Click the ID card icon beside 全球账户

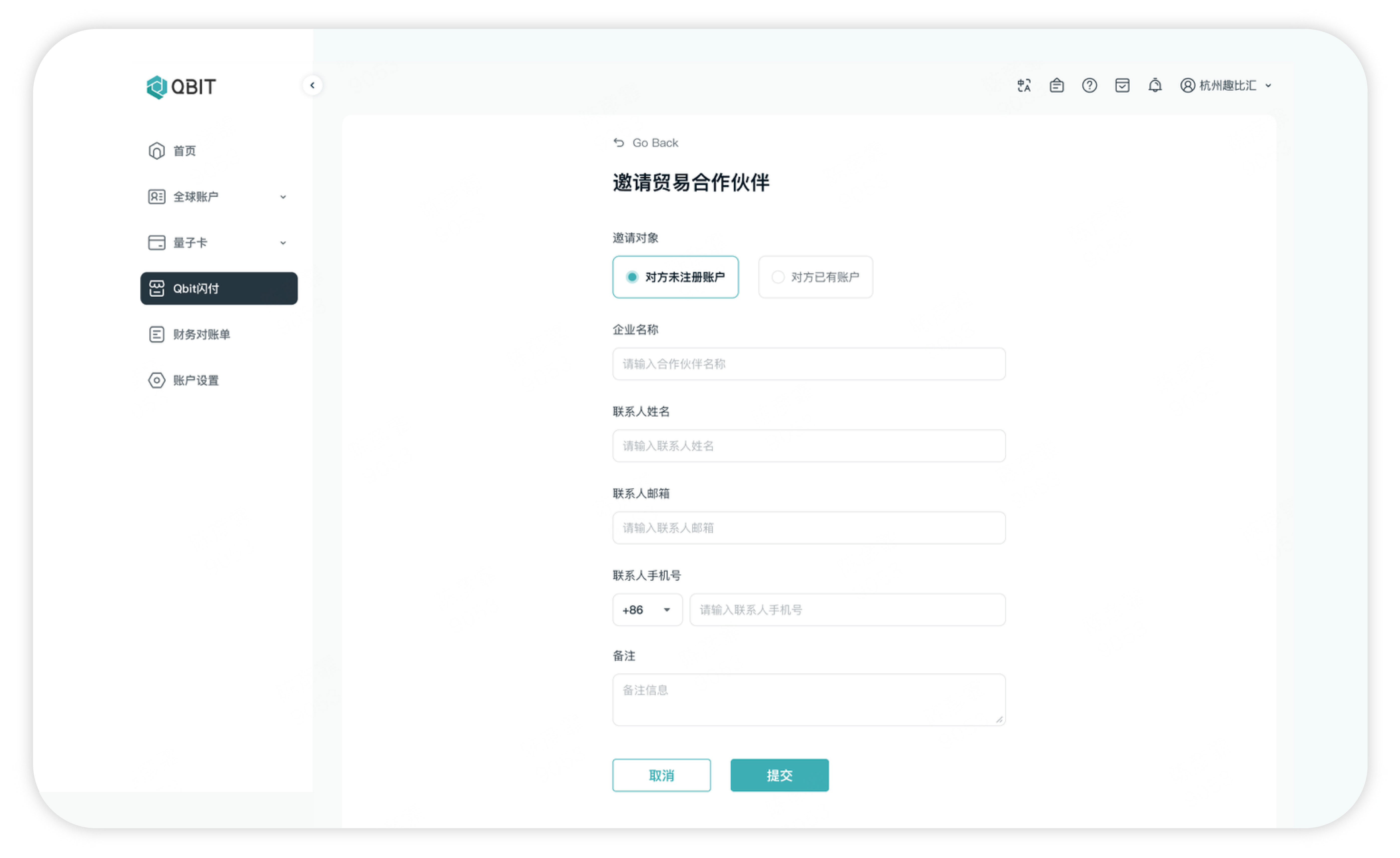coord(157,197)
